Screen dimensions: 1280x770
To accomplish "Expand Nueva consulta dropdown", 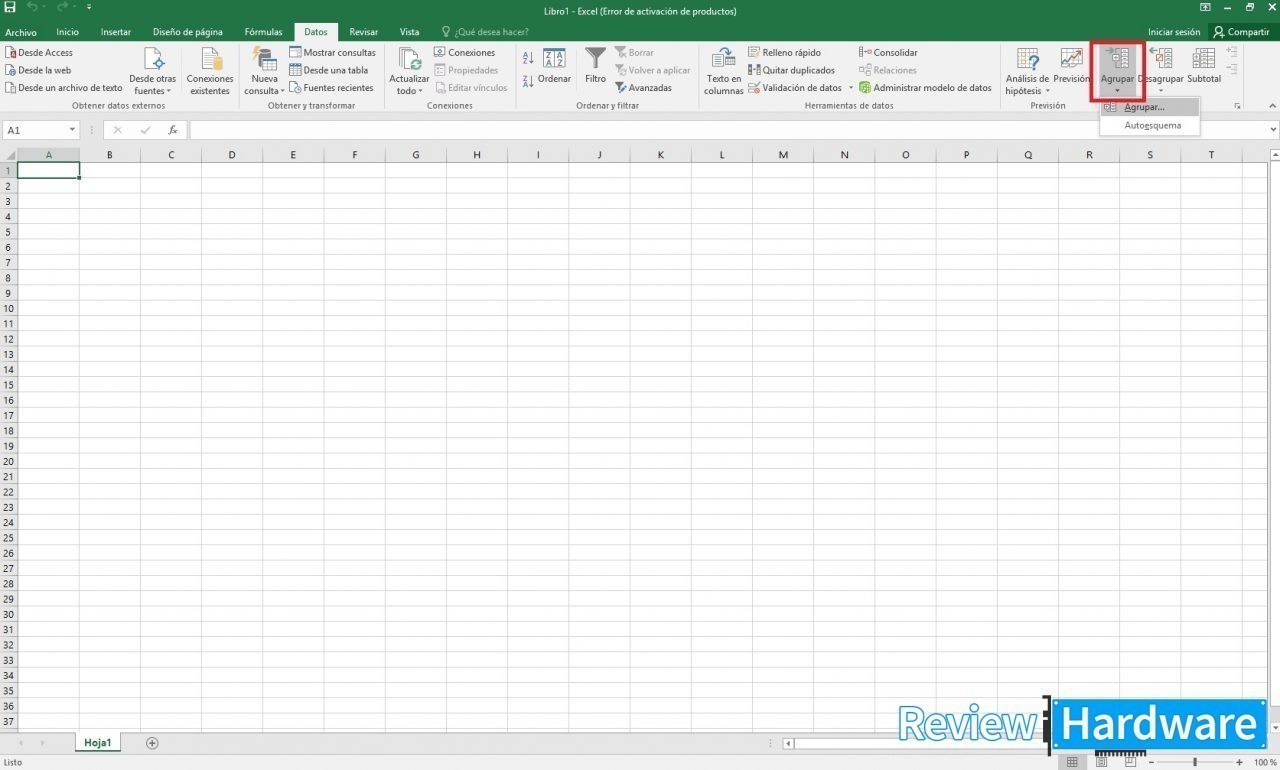I will tap(264, 71).
